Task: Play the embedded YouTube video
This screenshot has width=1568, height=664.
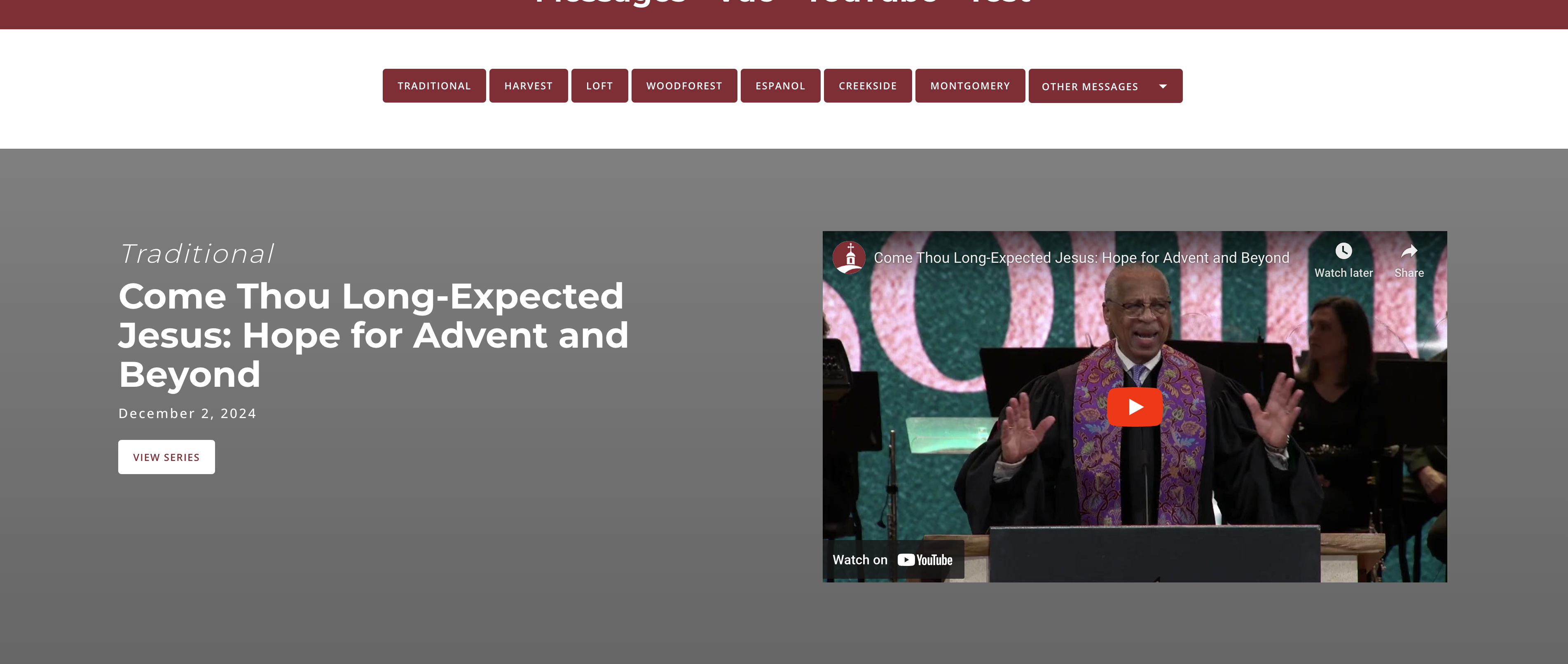Action: (x=1134, y=407)
